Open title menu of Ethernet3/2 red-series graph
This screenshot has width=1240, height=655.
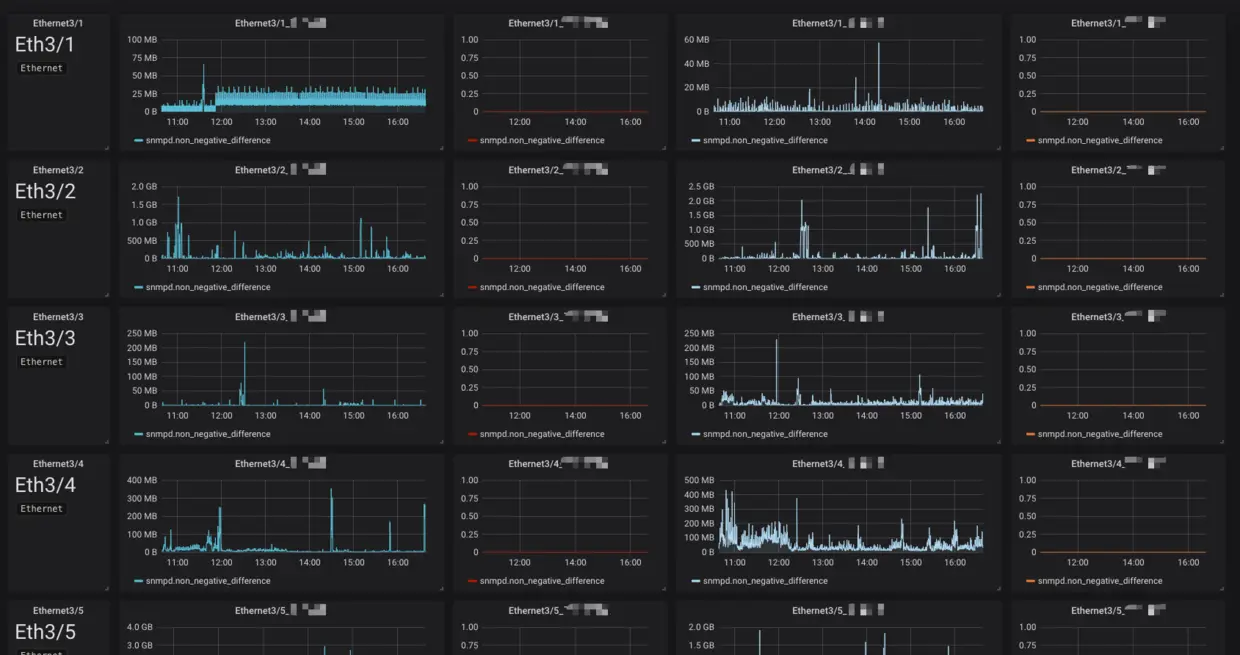558,169
